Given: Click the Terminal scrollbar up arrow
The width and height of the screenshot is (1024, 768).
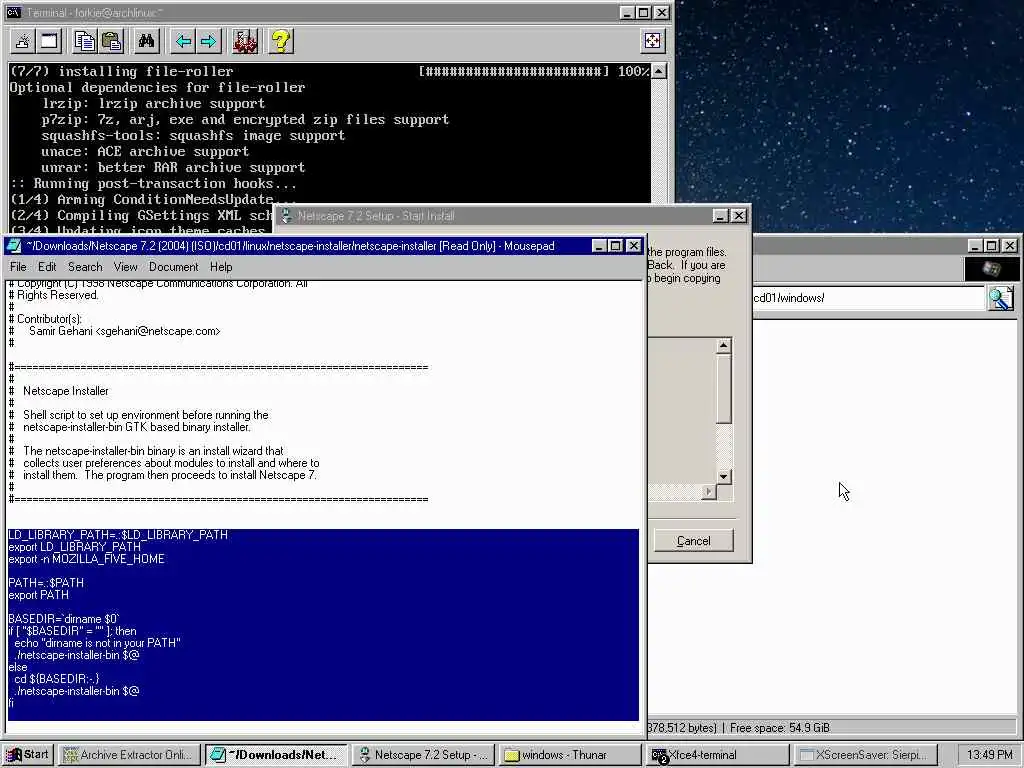Looking at the screenshot, I should click(x=659, y=71).
